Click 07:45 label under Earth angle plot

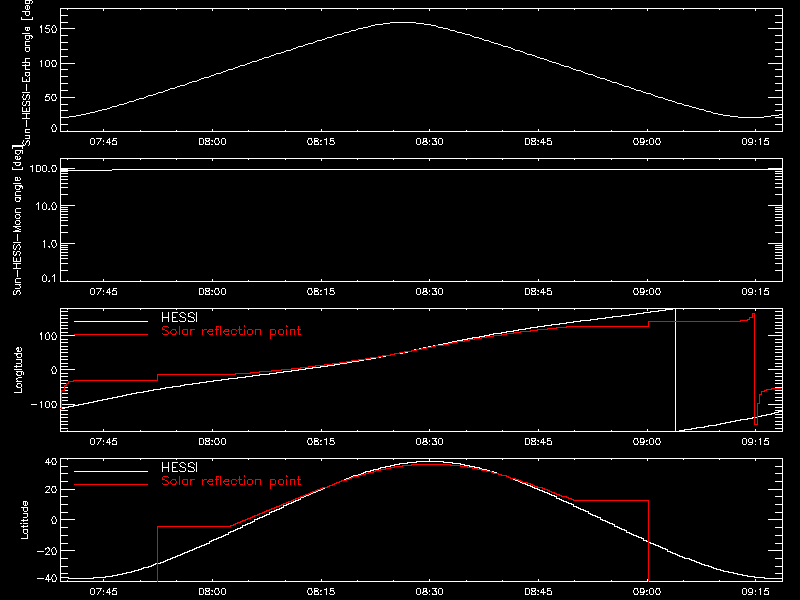pyautogui.click(x=103, y=142)
